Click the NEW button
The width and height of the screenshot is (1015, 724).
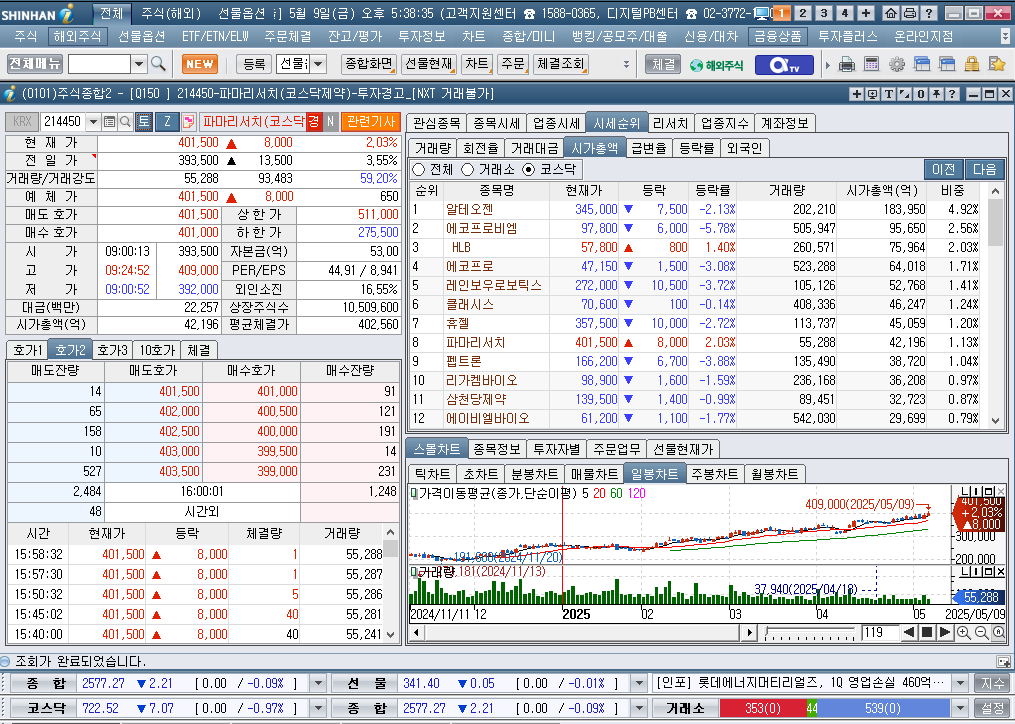click(x=200, y=63)
